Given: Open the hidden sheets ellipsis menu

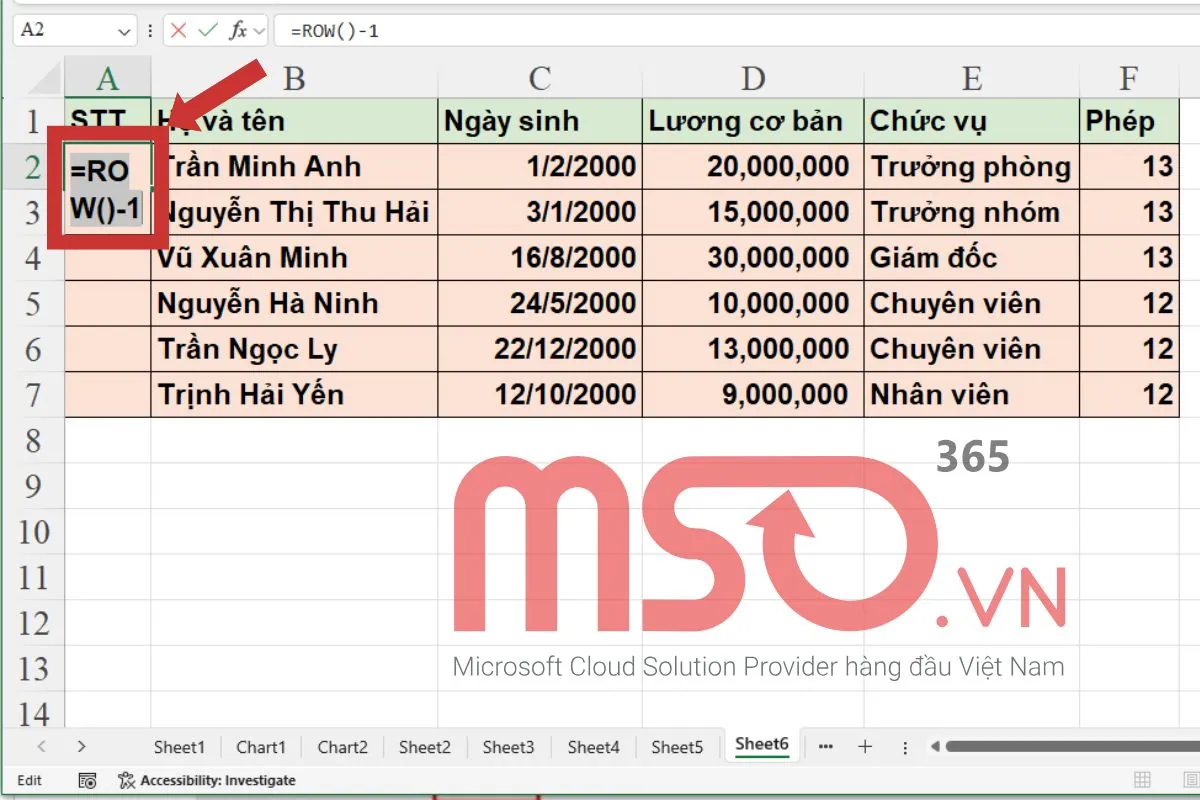Looking at the screenshot, I should coord(826,746).
